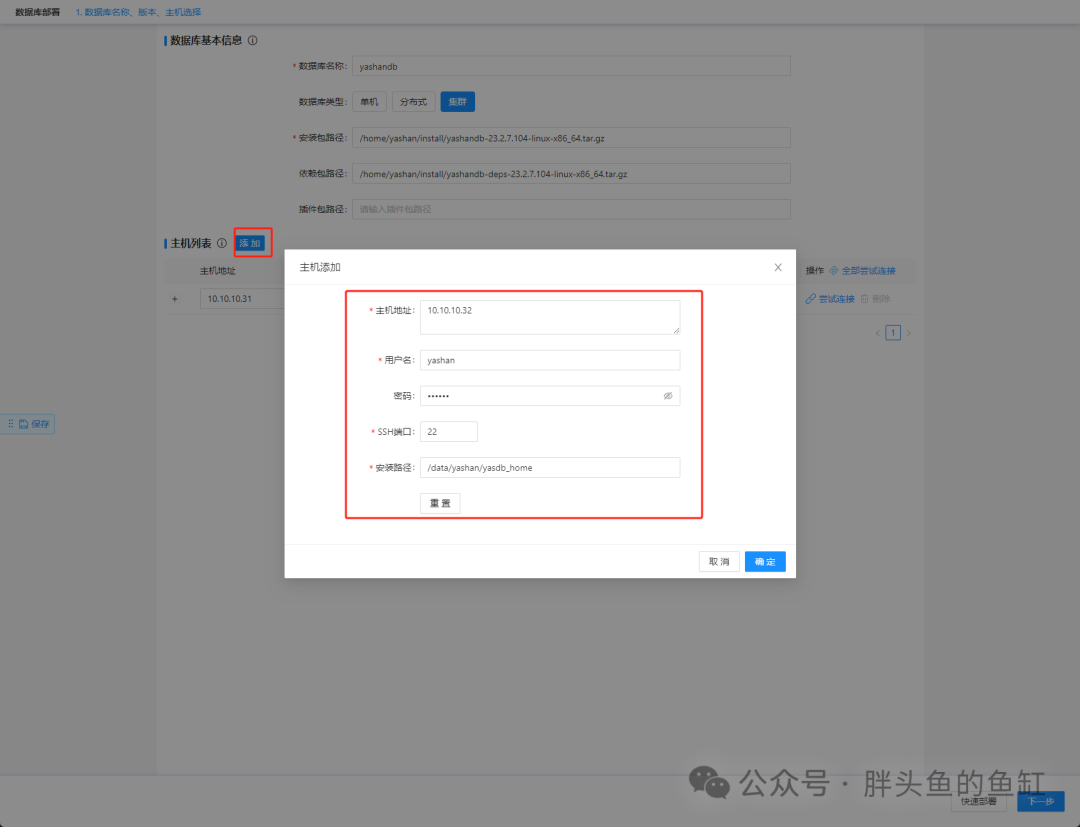Screen dimensions: 1080x827
Task: Click the 确定 button in dialog
Action: coord(765,562)
